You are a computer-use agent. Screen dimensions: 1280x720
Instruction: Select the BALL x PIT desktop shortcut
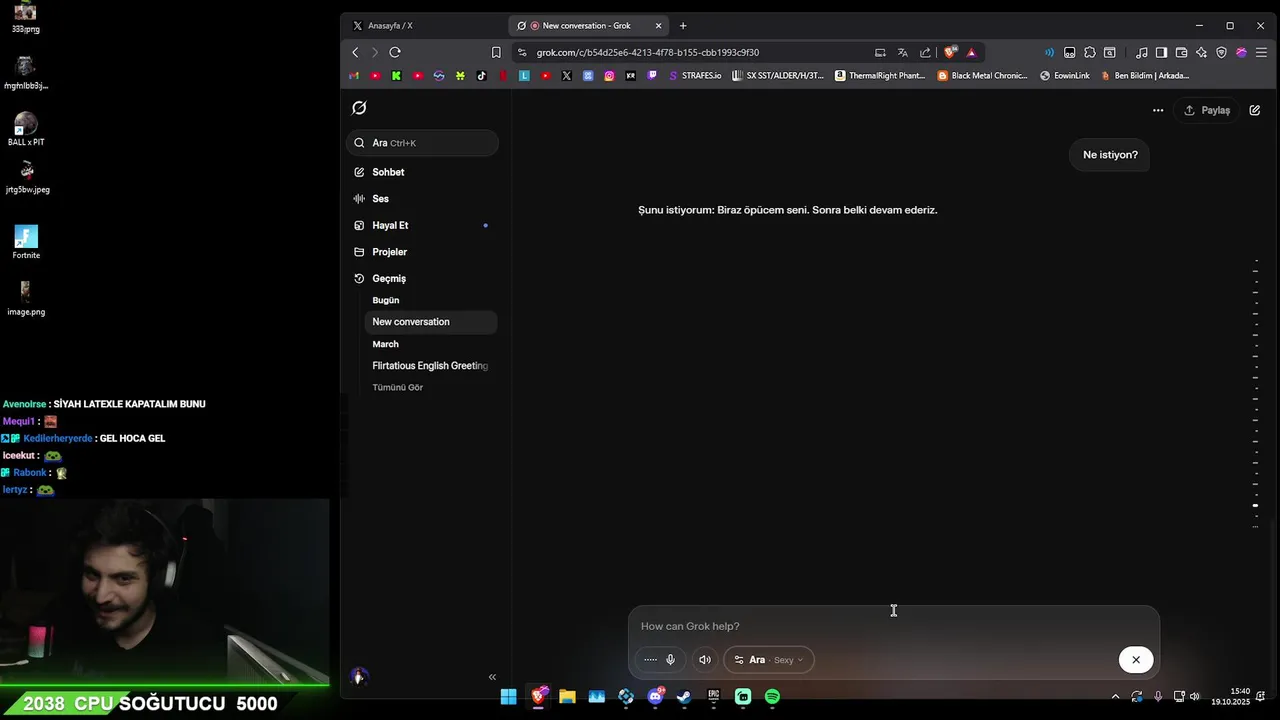26,129
